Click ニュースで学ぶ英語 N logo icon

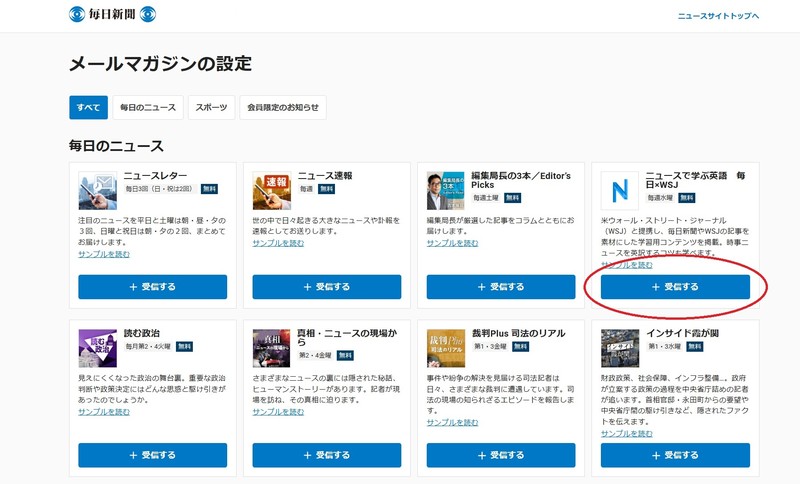coord(620,191)
